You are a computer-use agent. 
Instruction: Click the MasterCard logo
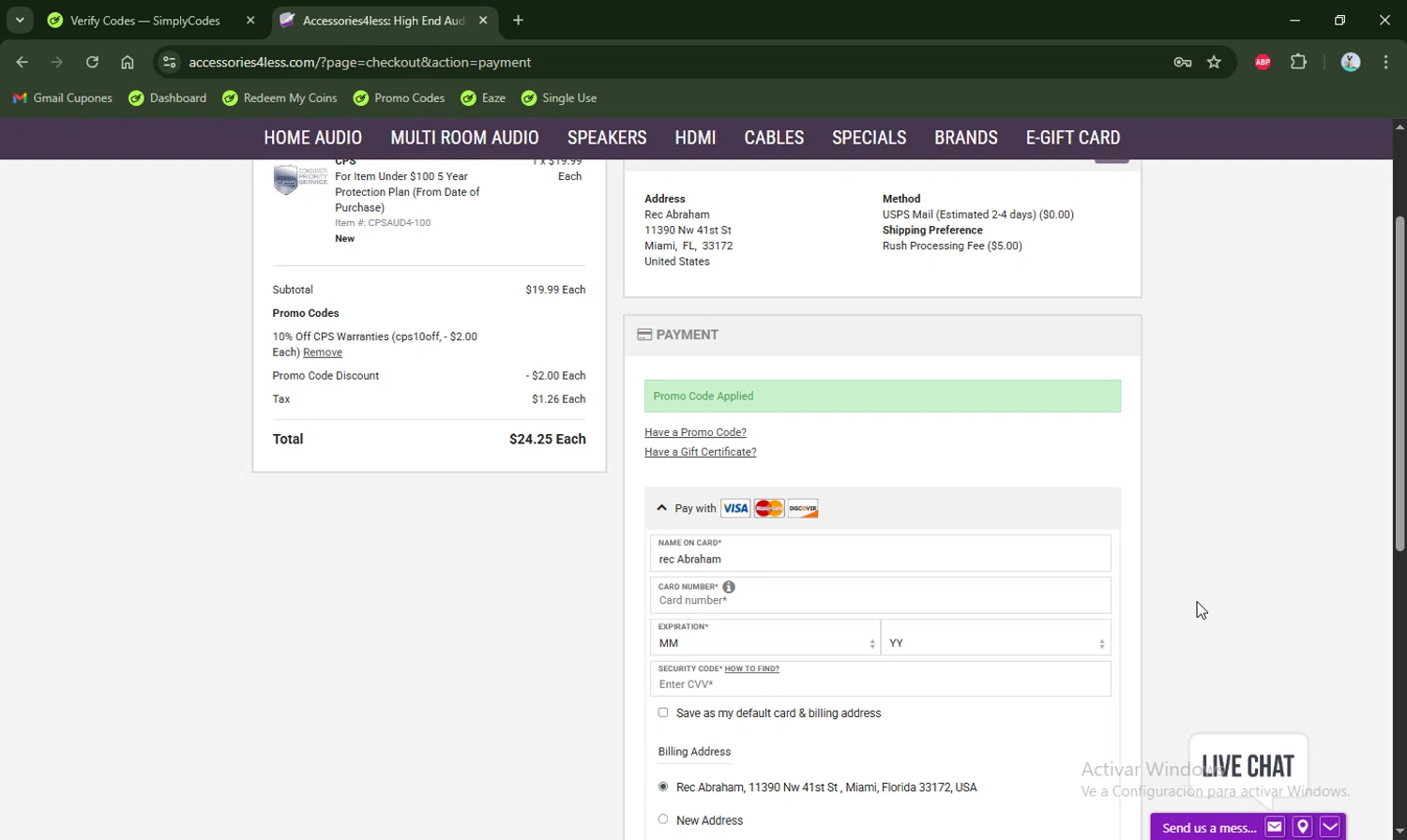tap(769, 508)
